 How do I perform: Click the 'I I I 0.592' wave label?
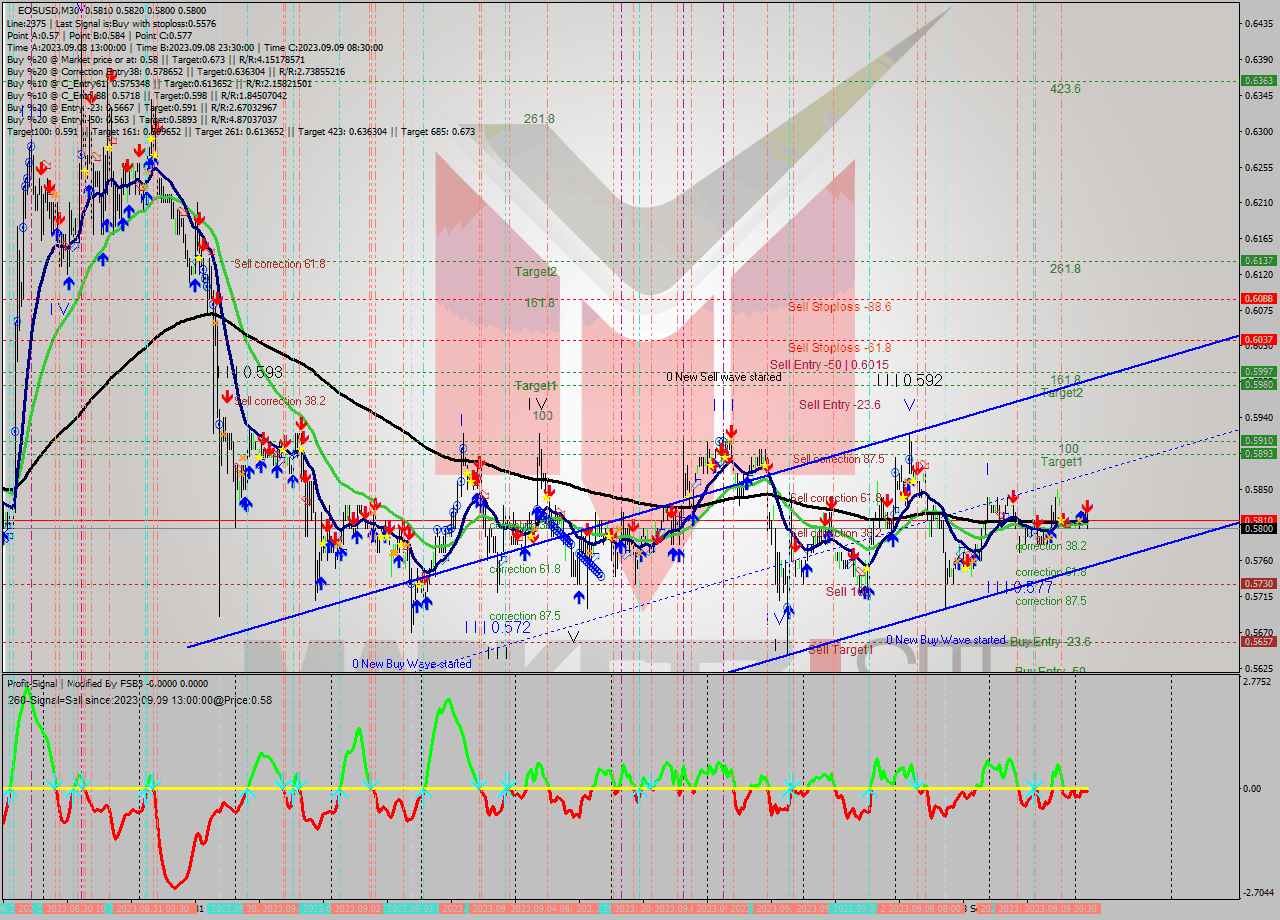coord(909,380)
